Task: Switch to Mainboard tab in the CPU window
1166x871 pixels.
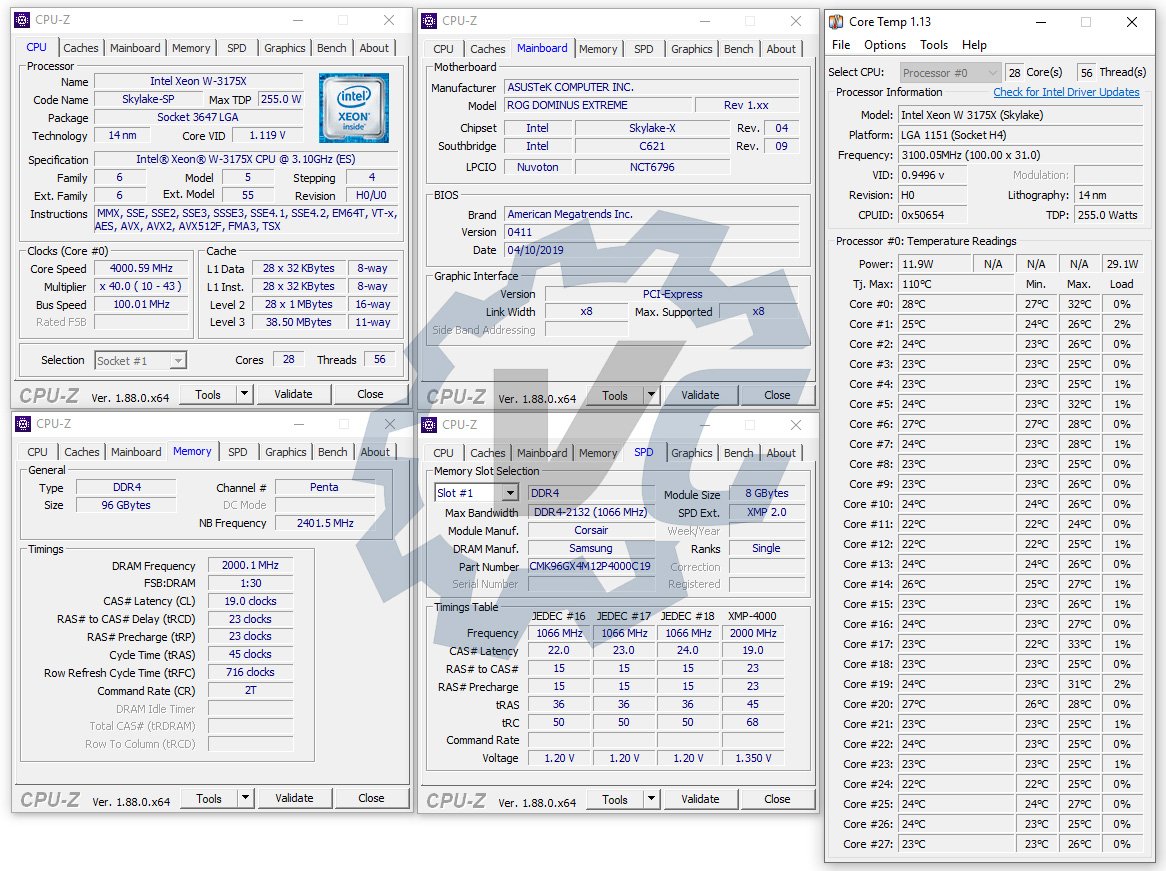Action: [135, 48]
